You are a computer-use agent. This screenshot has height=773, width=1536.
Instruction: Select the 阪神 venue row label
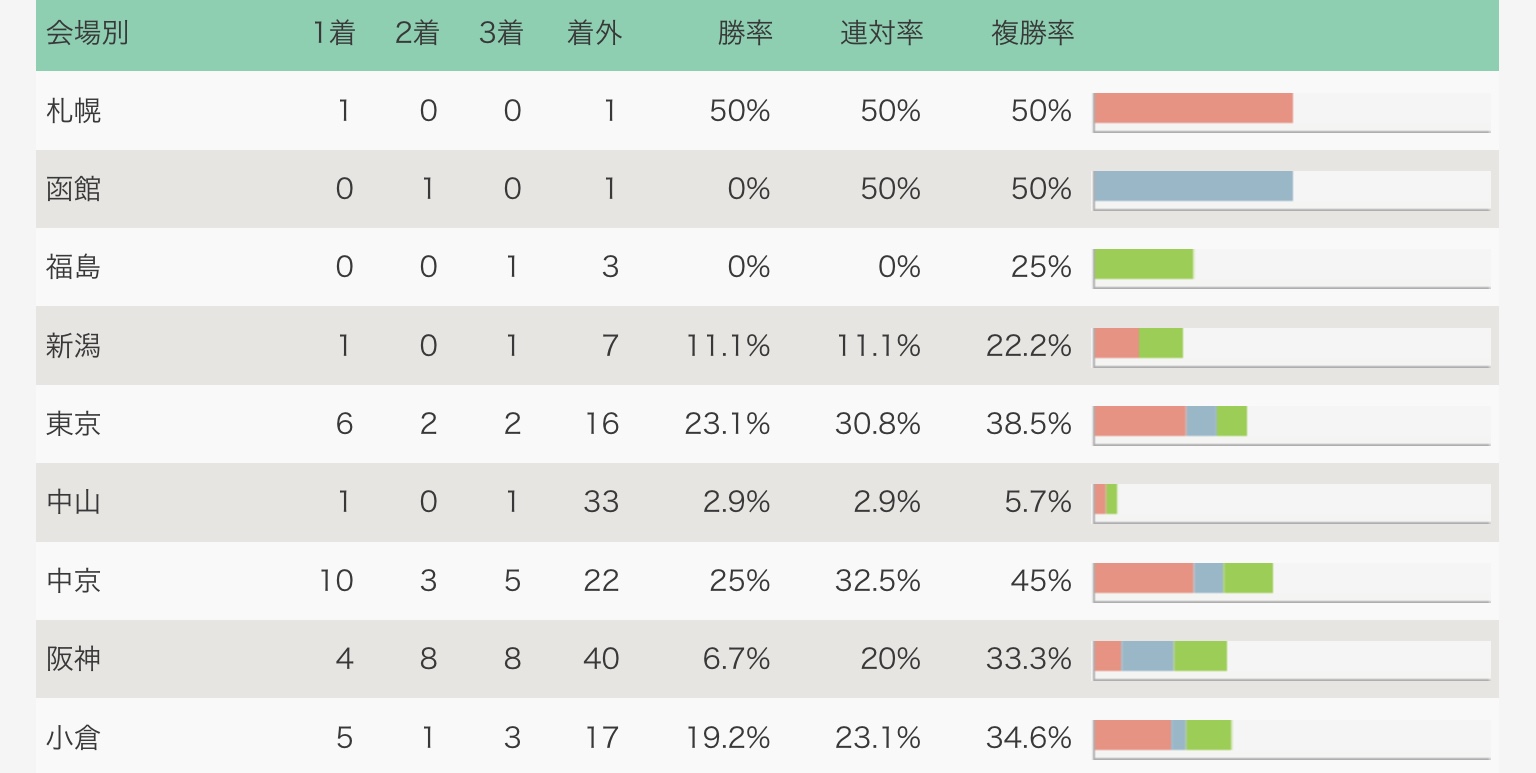pyautogui.click(x=74, y=658)
